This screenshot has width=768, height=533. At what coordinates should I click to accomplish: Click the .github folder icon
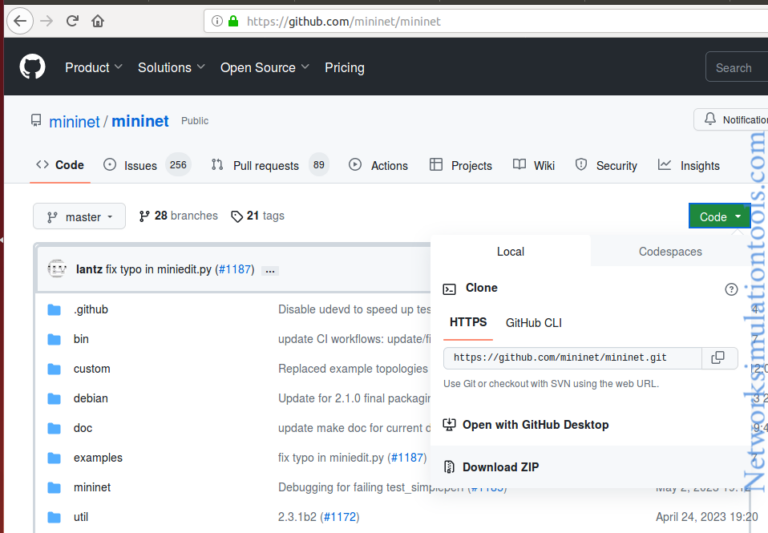pos(54,310)
